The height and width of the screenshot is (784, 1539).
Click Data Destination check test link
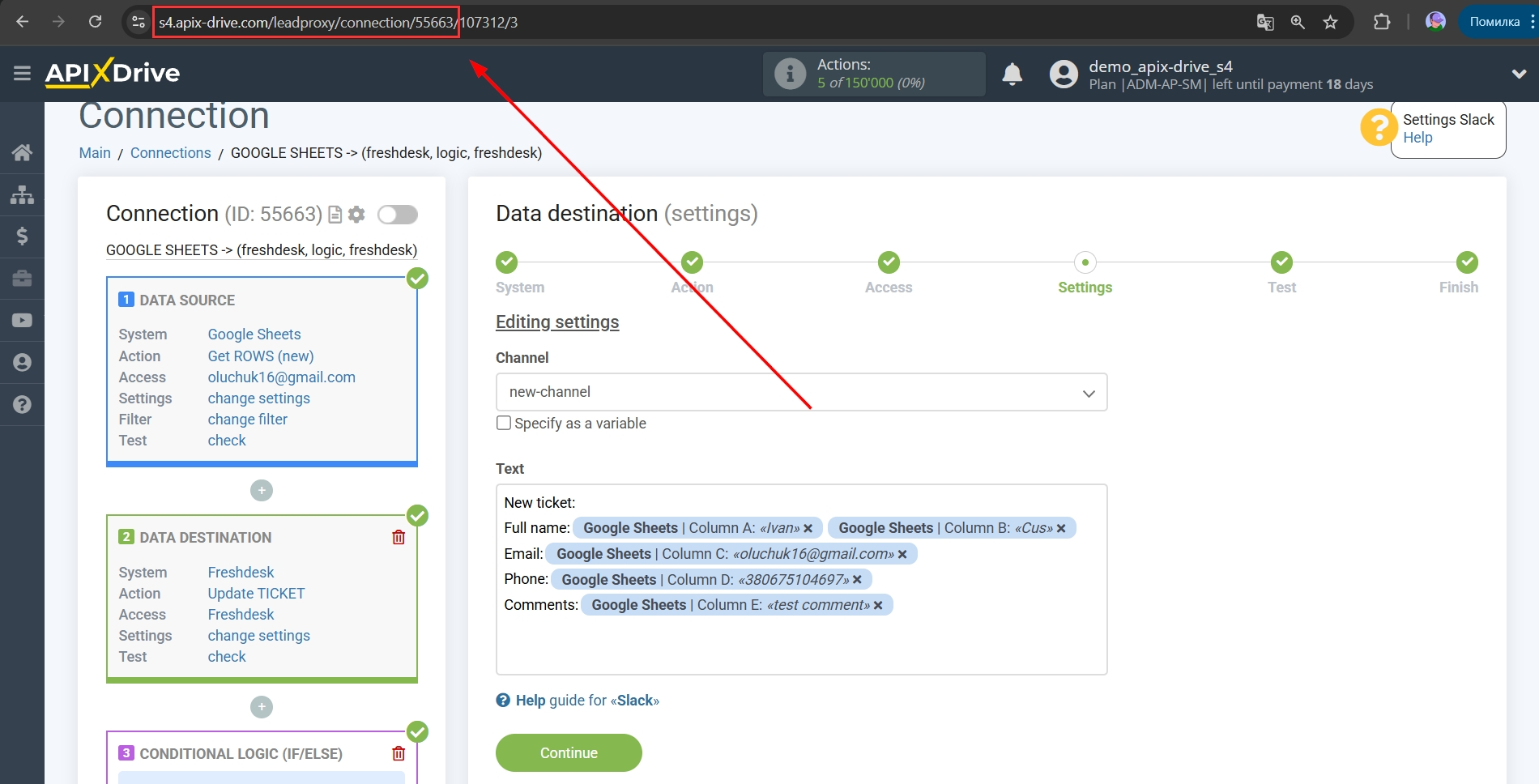click(x=227, y=656)
